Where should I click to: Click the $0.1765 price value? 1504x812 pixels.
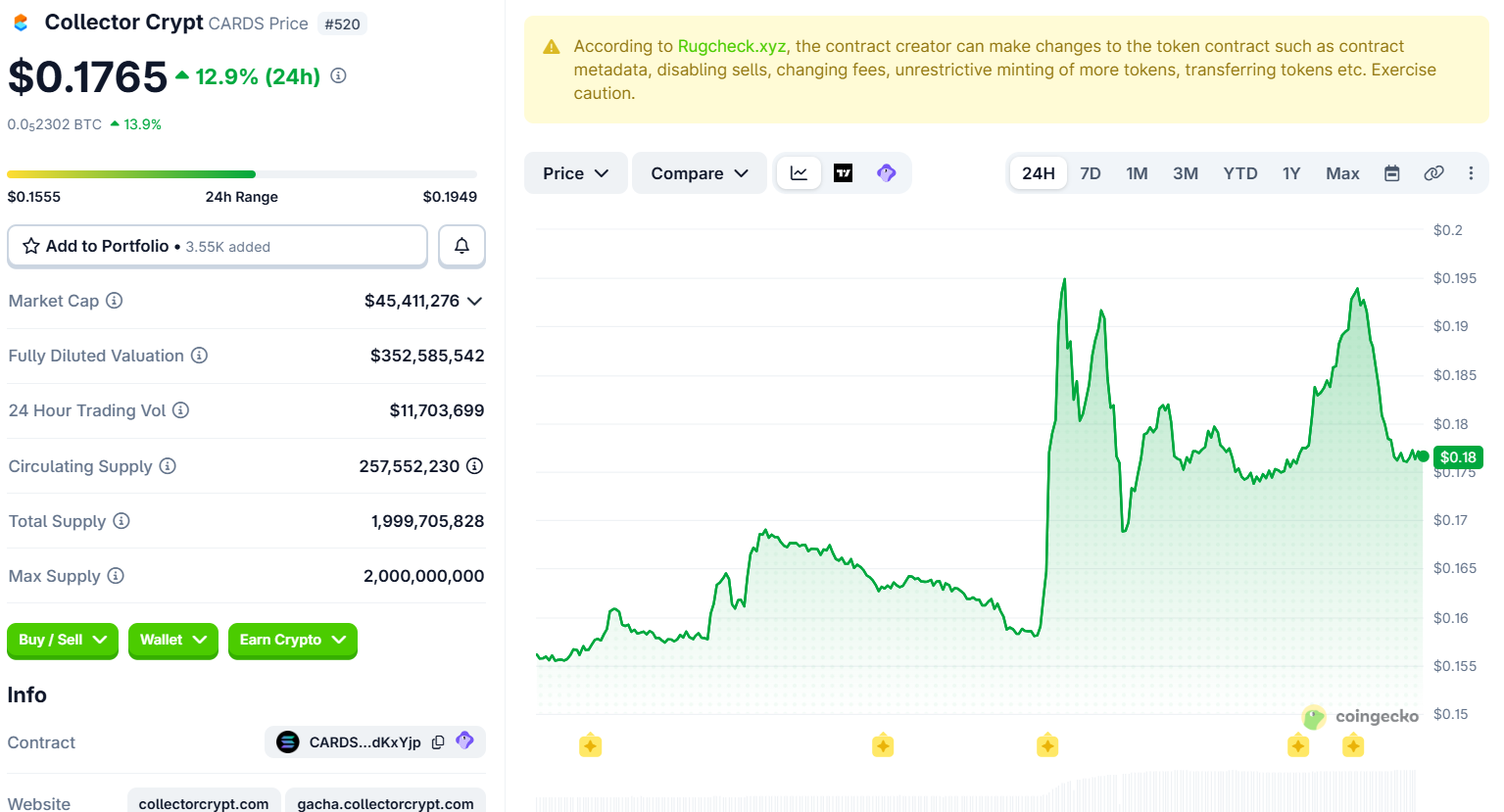[x=88, y=76]
